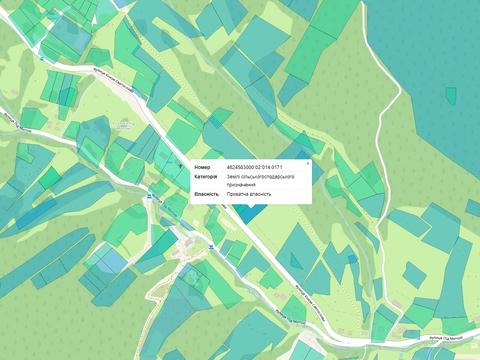480x360 pixels.
Task: Click the bridge icon left of the popup
Action: click(149, 196)
